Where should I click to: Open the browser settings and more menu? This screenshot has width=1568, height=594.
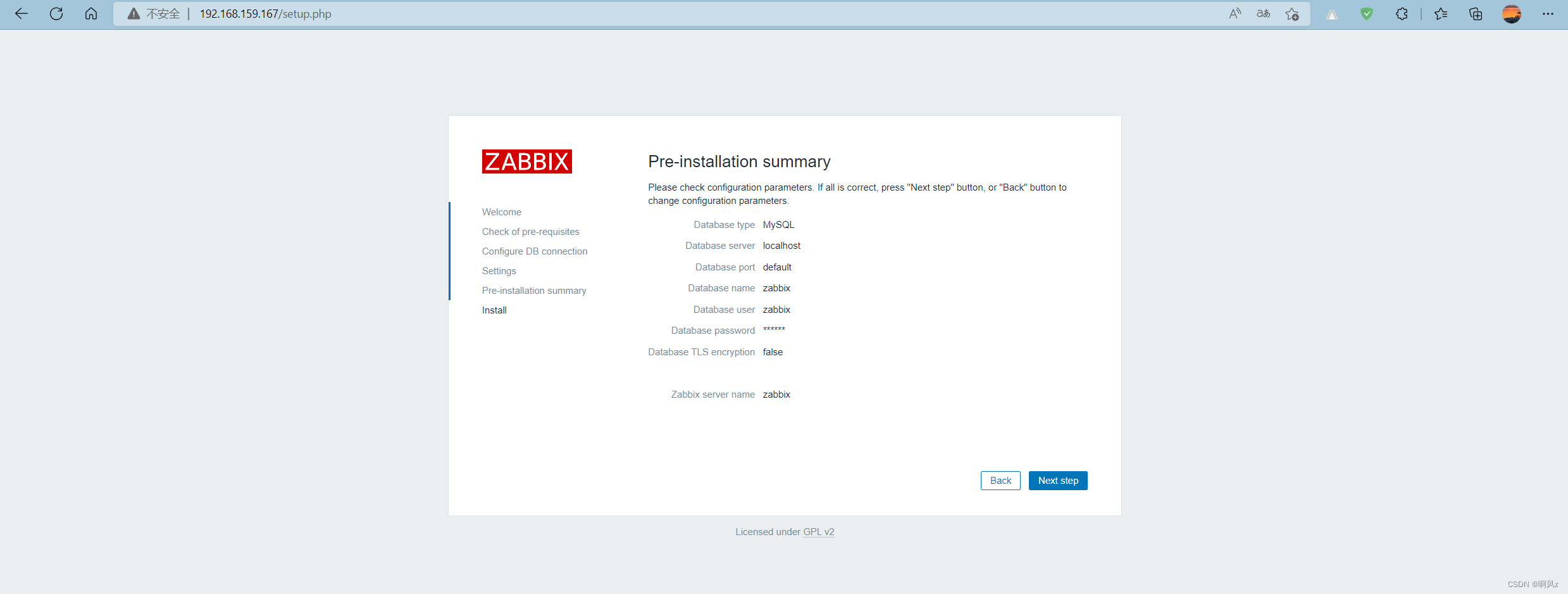(x=1548, y=14)
